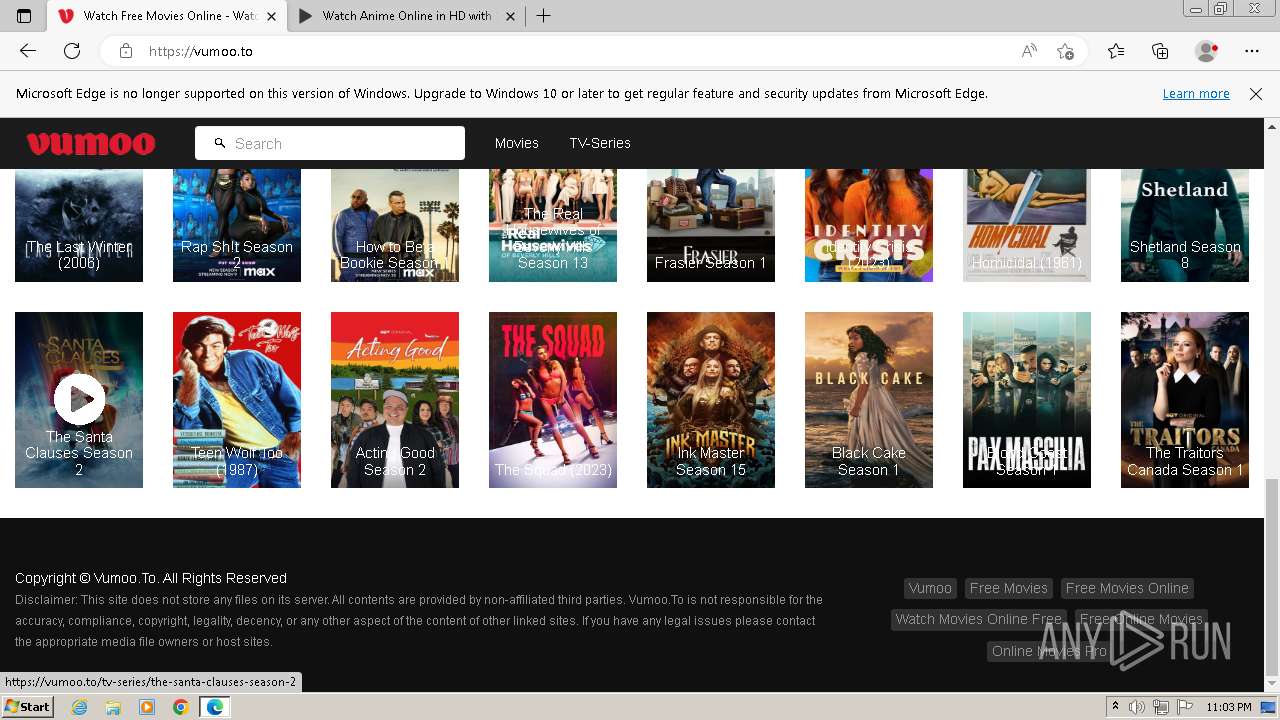Open The Traitors Canada Season 1 poster
This screenshot has height=720, width=1280.
pyautogui.click(x=1185, y=400)
